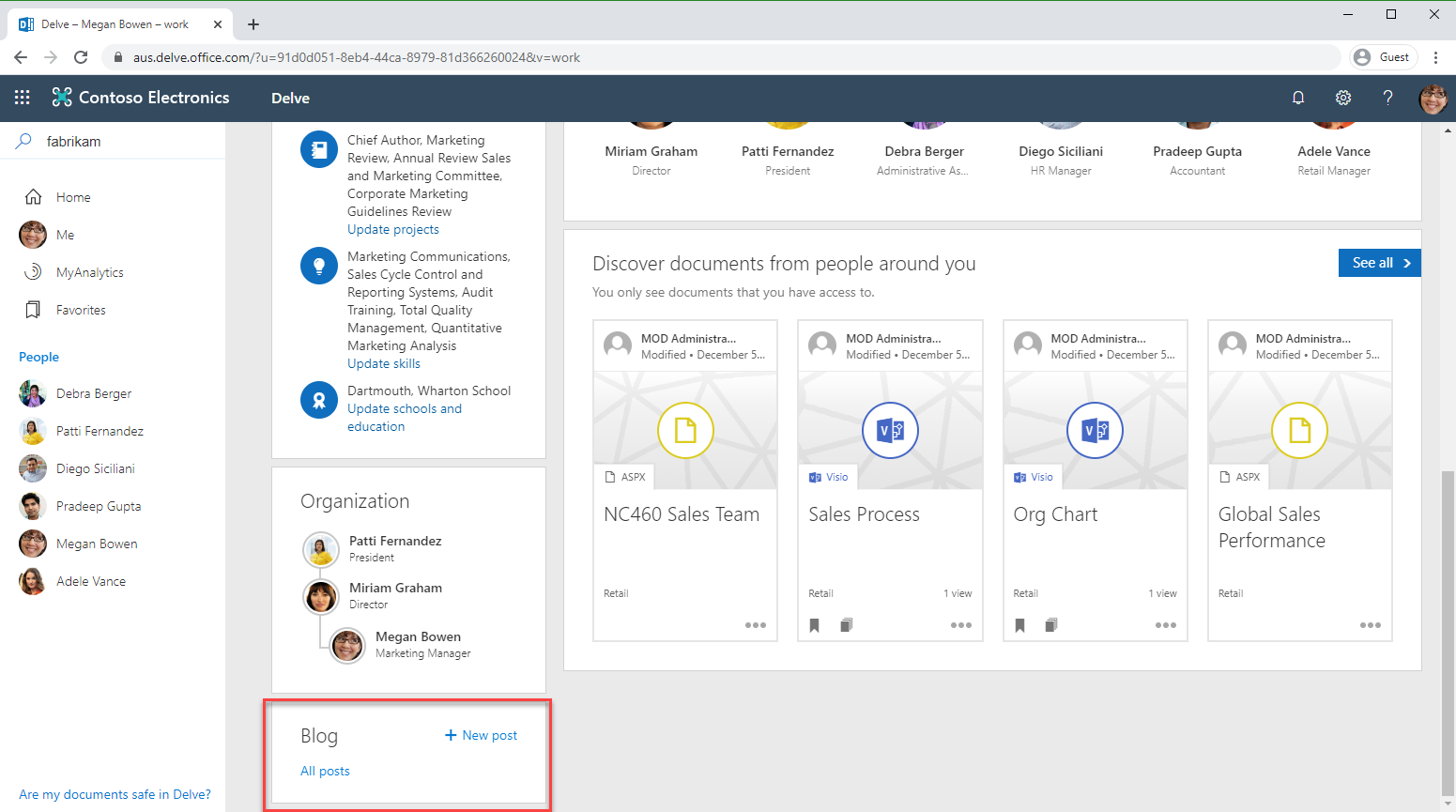
Task: Click the Visio icon on the Org Chart card
Action: (x=1095, y=430)
